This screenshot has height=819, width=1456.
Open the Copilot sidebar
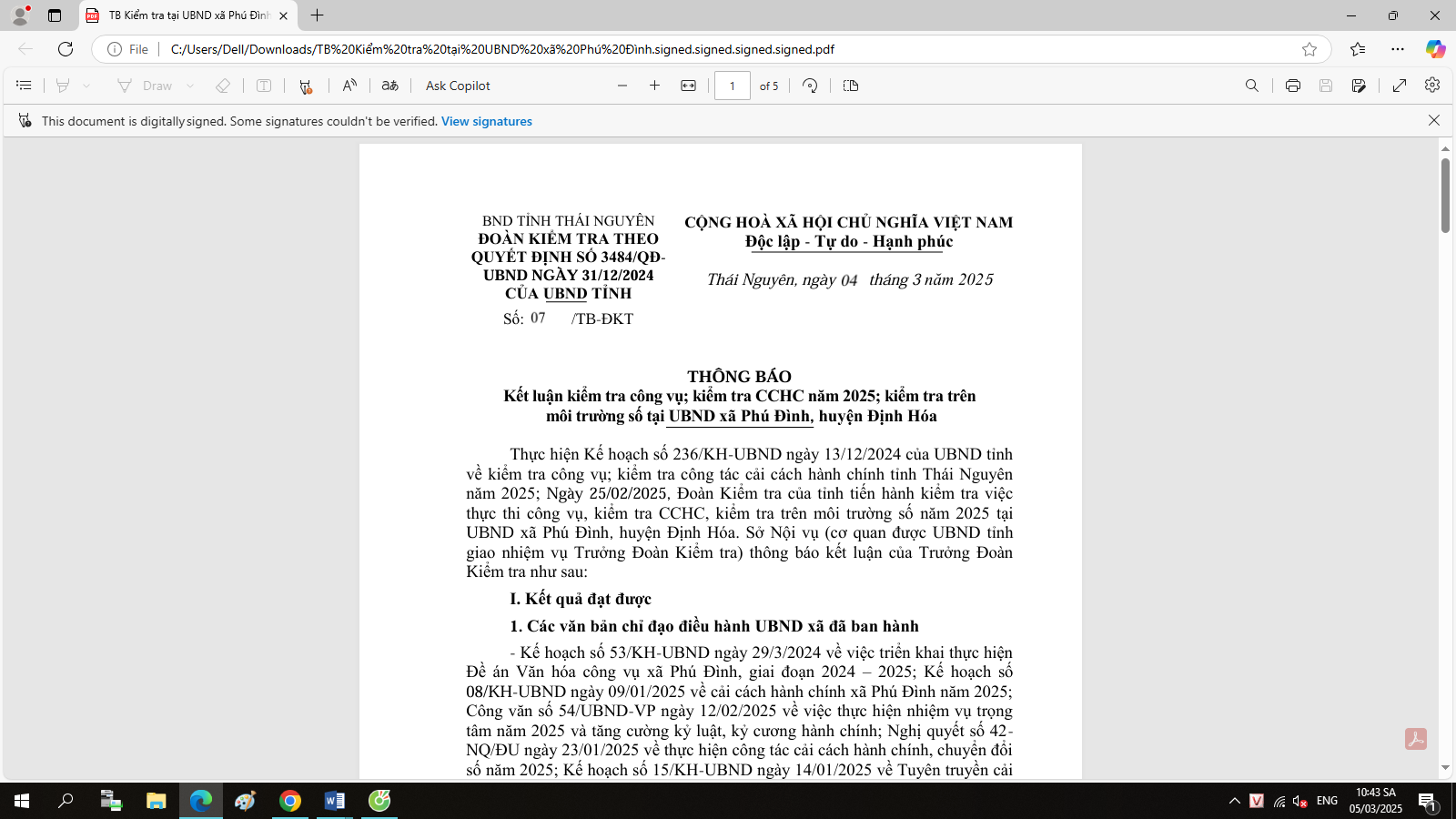pos(1436,49)
